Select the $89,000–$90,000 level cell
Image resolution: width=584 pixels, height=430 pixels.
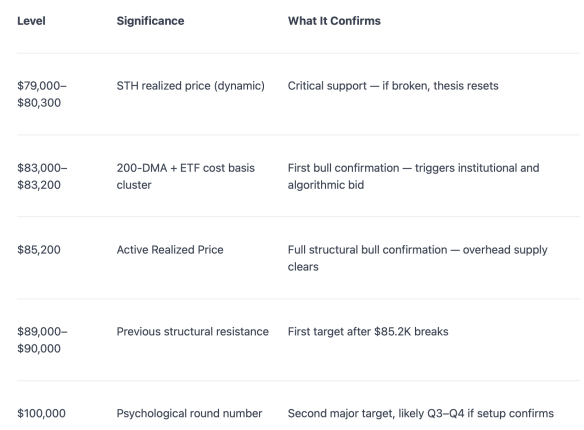[42, 340]
